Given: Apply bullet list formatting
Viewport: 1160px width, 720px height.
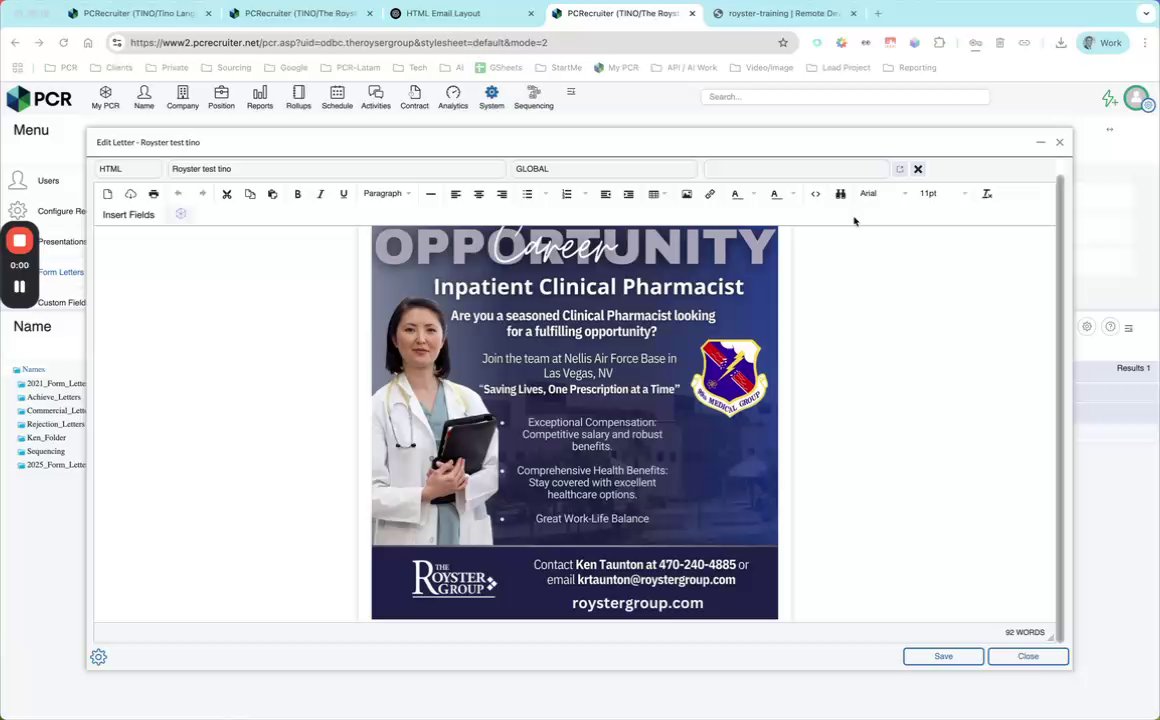Looking at the screenshot, I should pyautogui.click(x=527, y=194).
